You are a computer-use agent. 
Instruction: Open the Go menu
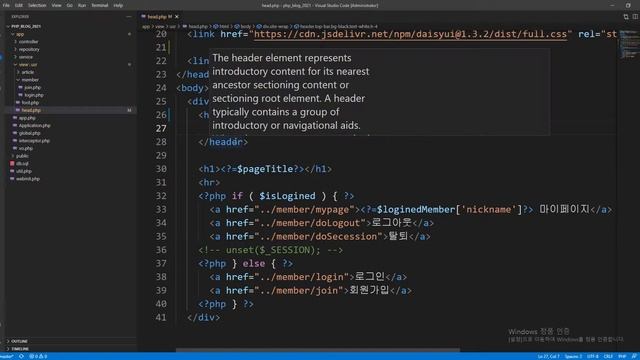point(69,5)
